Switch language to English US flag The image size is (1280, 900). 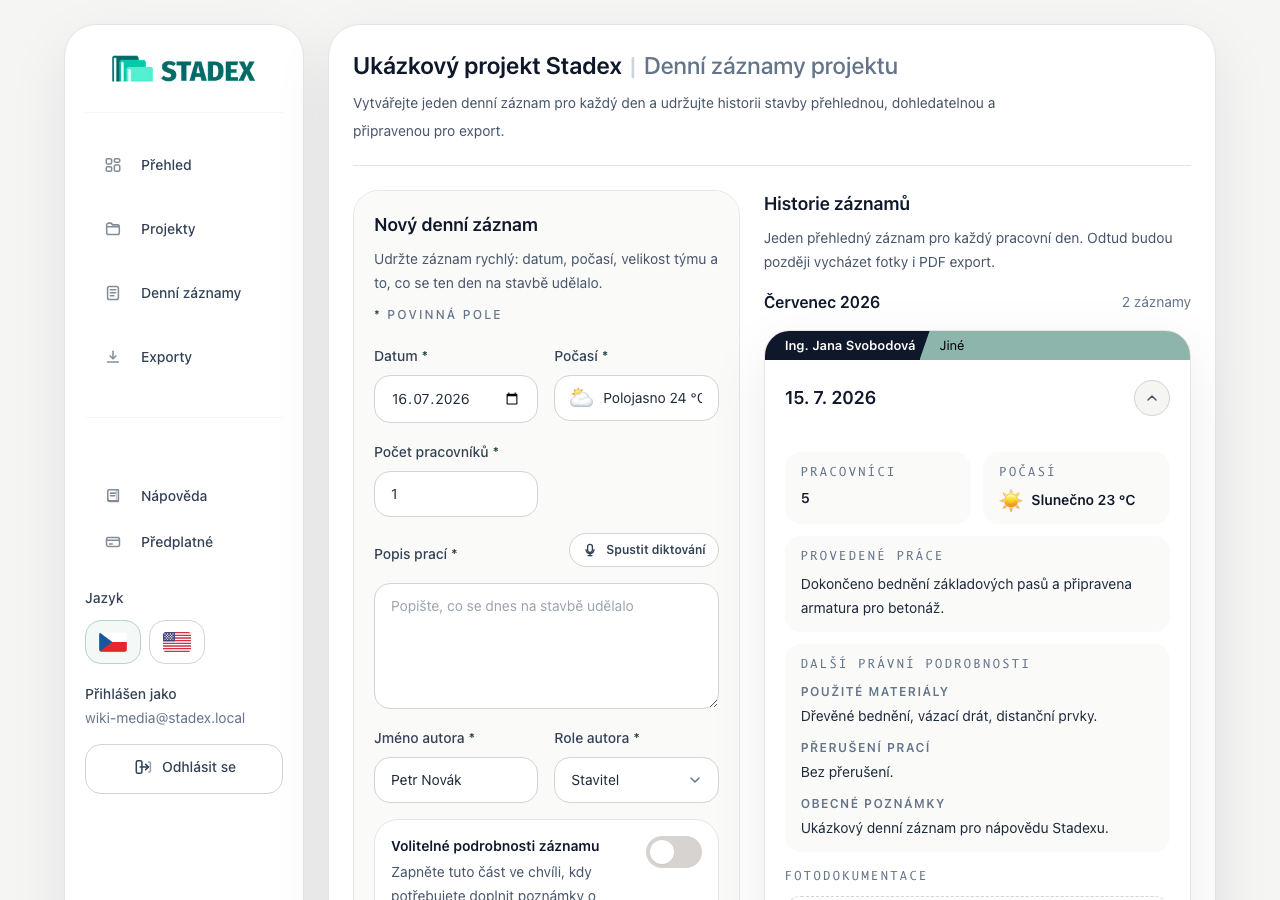point(177,642)
